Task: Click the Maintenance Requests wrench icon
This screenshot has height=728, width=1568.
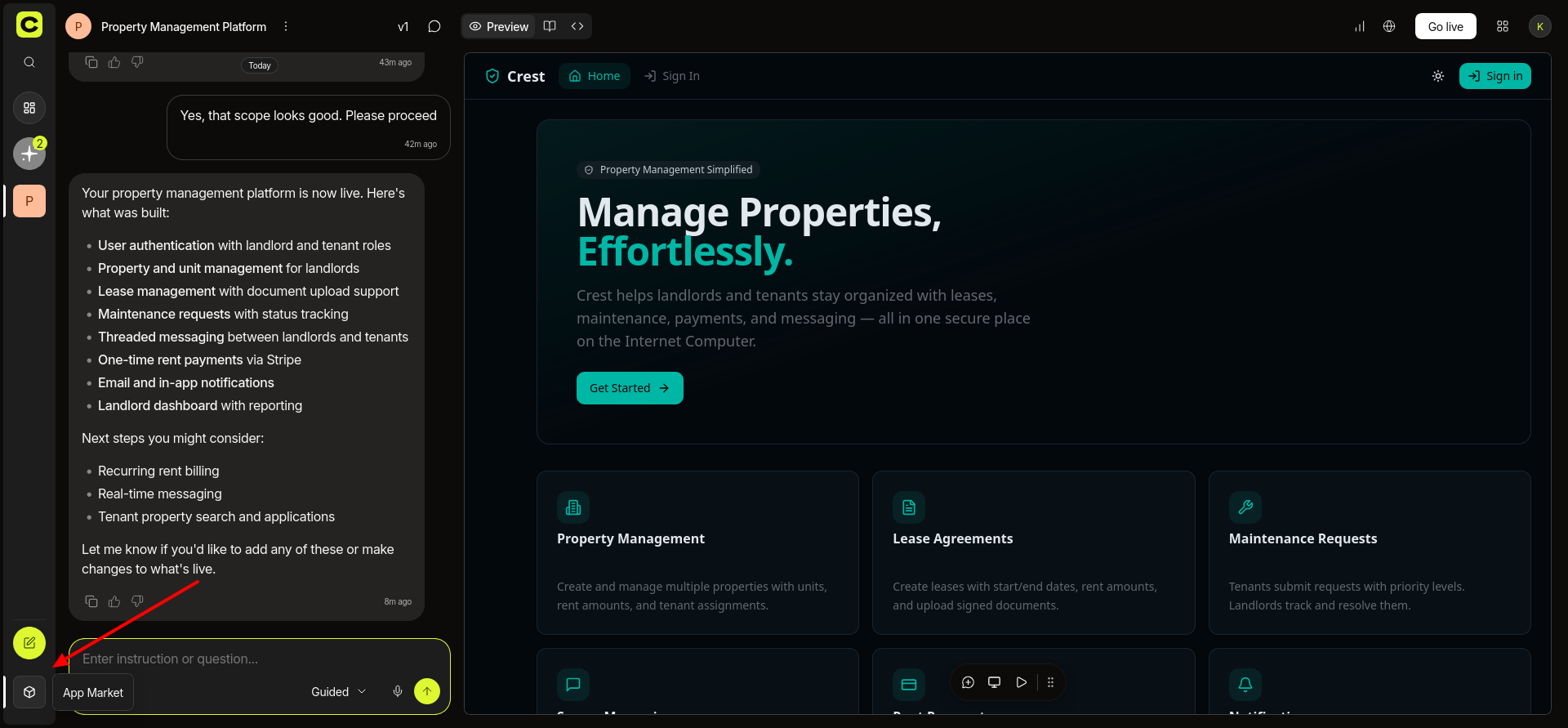Action: (x=1245, y=507)
